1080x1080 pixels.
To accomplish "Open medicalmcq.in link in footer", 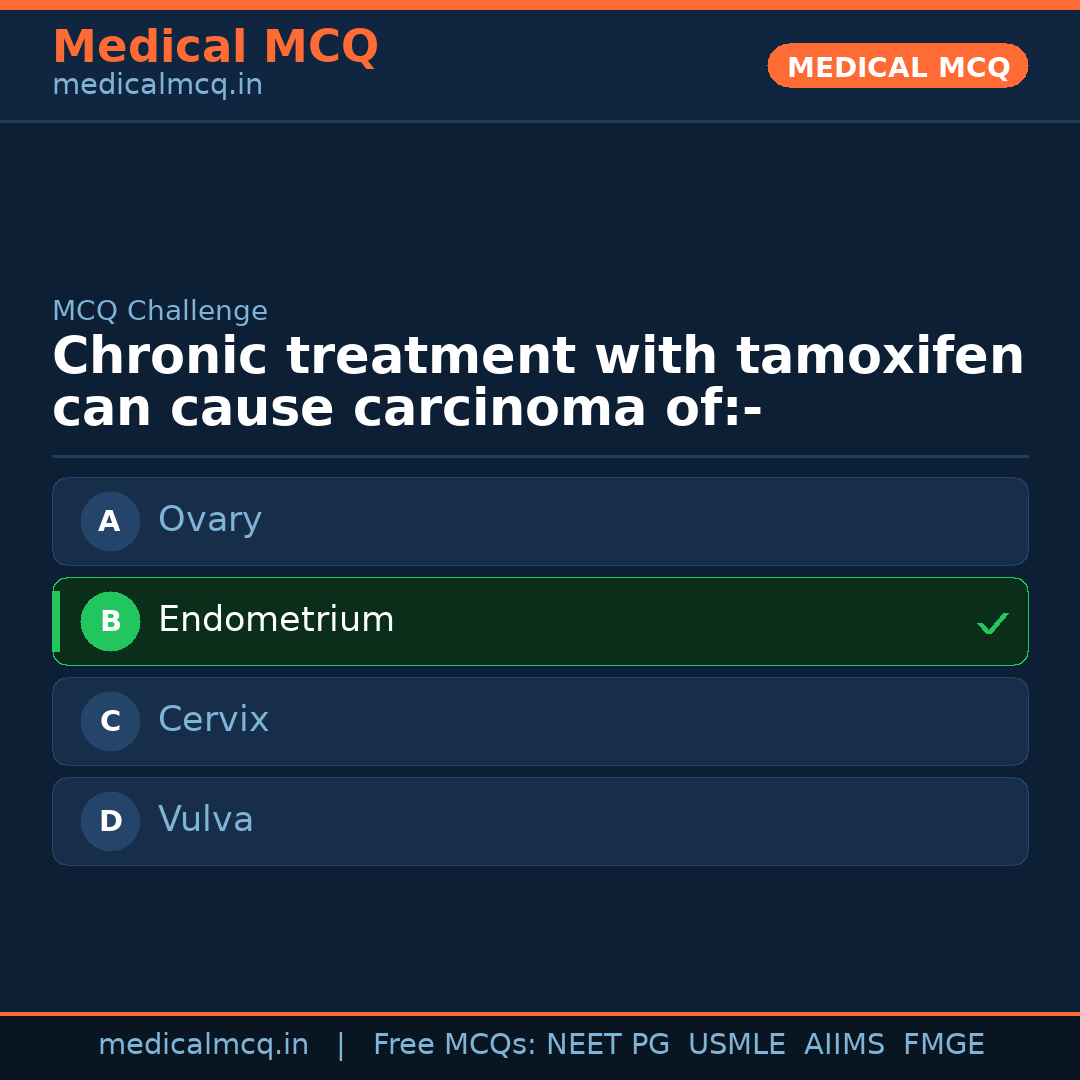I will click(x=203, y=1045).
